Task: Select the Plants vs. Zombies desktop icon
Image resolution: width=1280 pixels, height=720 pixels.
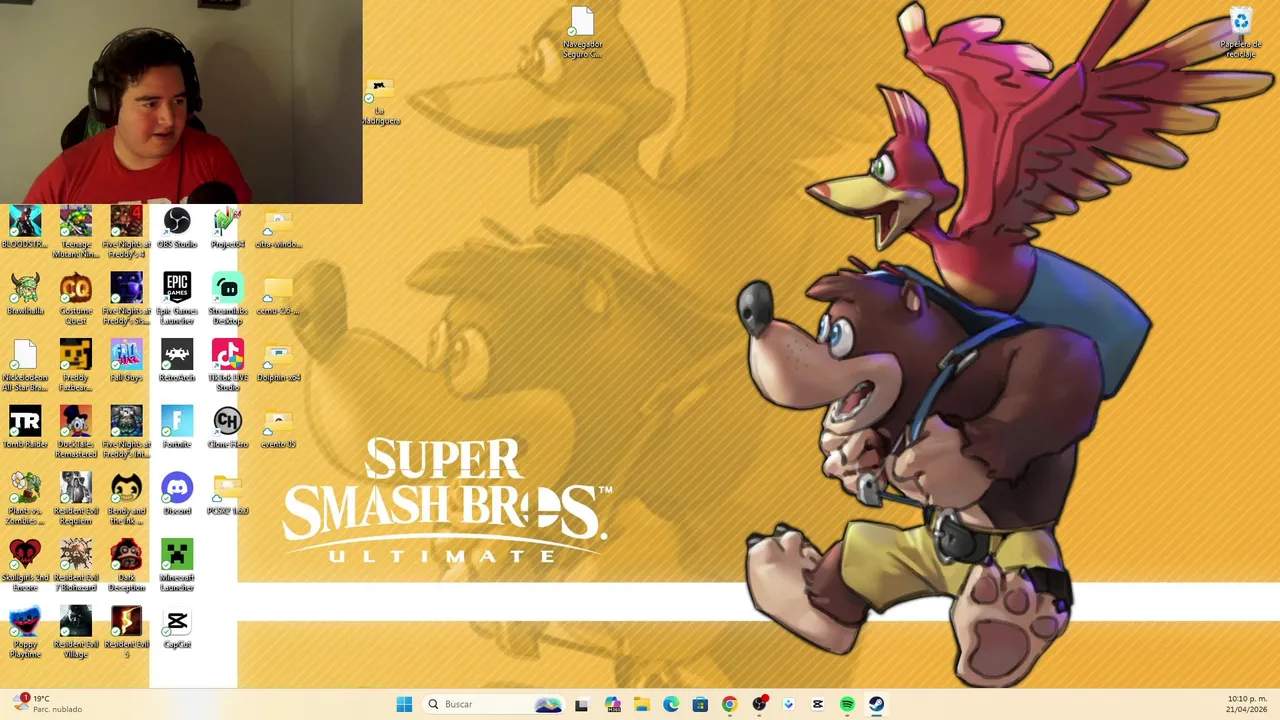Action: (25, 499)
